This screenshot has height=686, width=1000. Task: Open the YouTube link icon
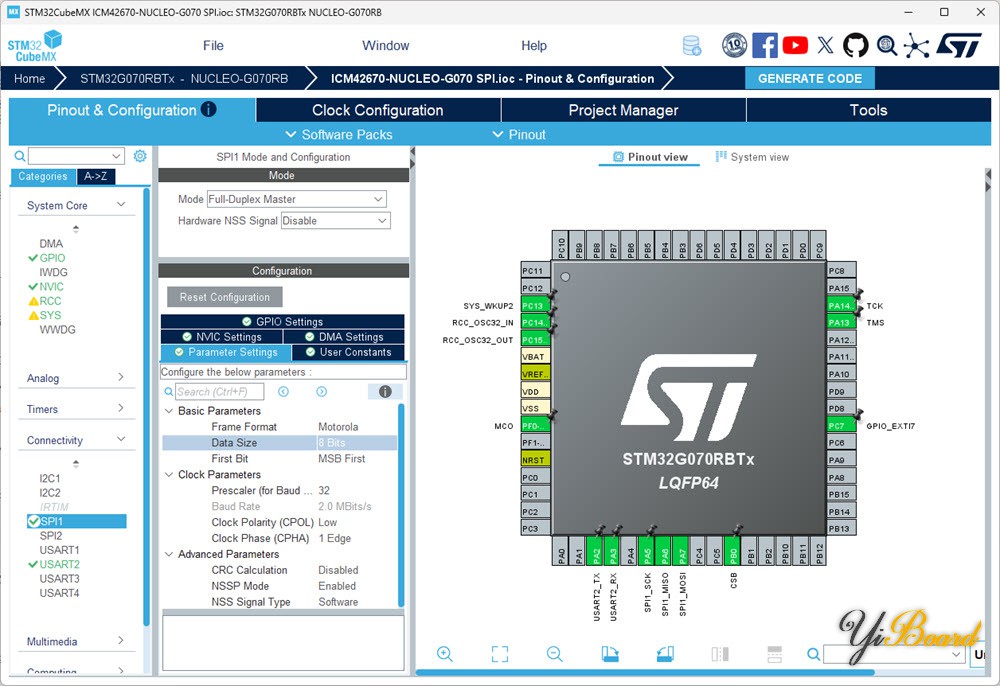(795, 45)
